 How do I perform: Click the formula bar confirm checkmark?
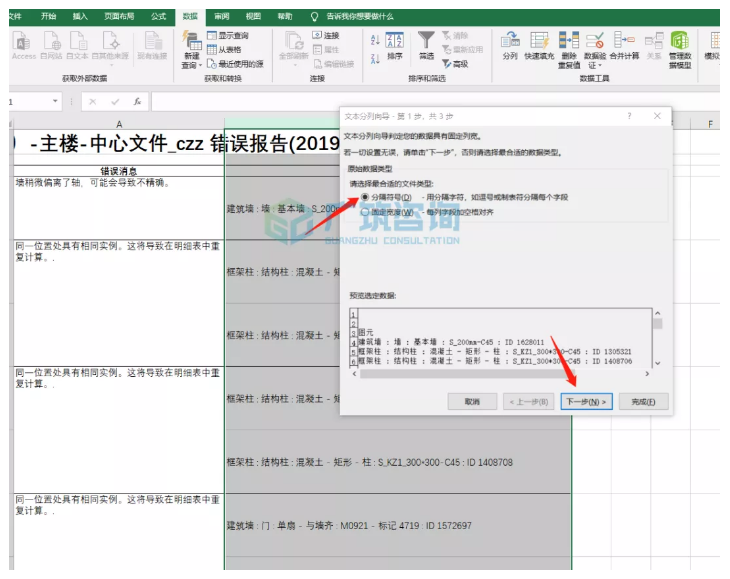pyautogui.click(x=115, y=101)
